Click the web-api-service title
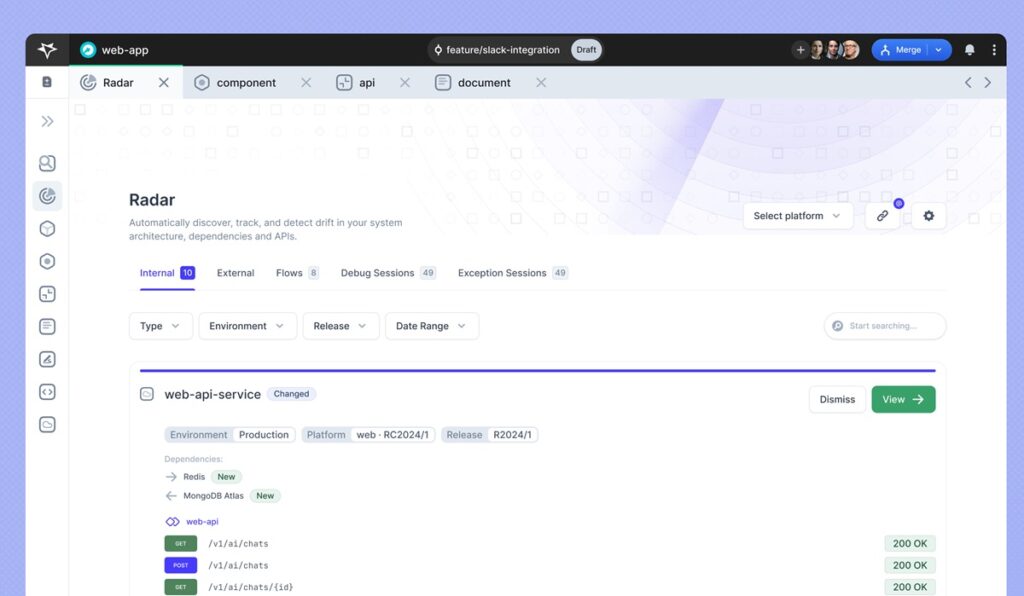Screen dimensions: 1024x596 (x=212, y=394)
